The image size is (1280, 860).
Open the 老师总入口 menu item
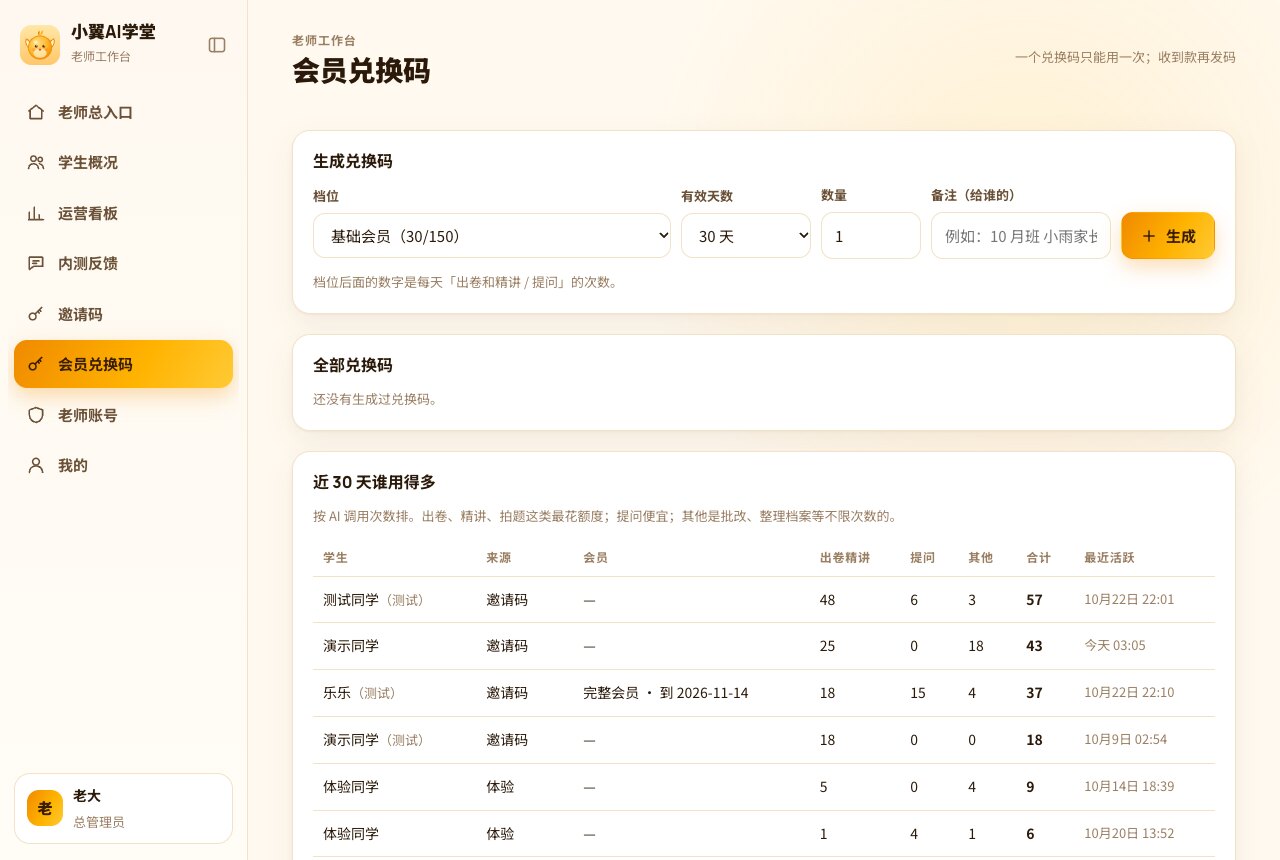[123, 112]
